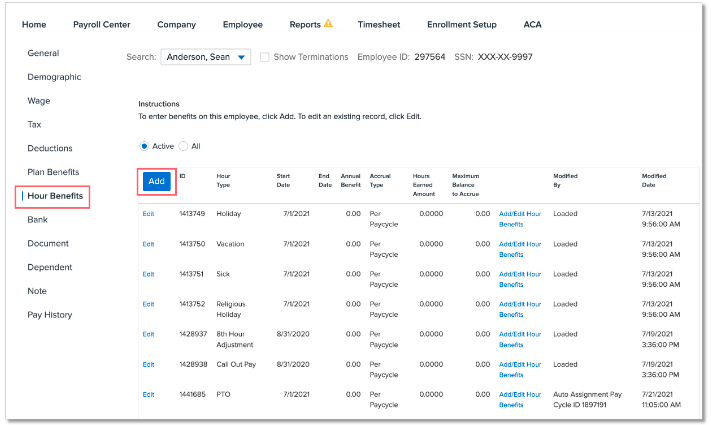Enable the Show Terminations checkbox
The image size is (711, 425).
tap(264, 57)
